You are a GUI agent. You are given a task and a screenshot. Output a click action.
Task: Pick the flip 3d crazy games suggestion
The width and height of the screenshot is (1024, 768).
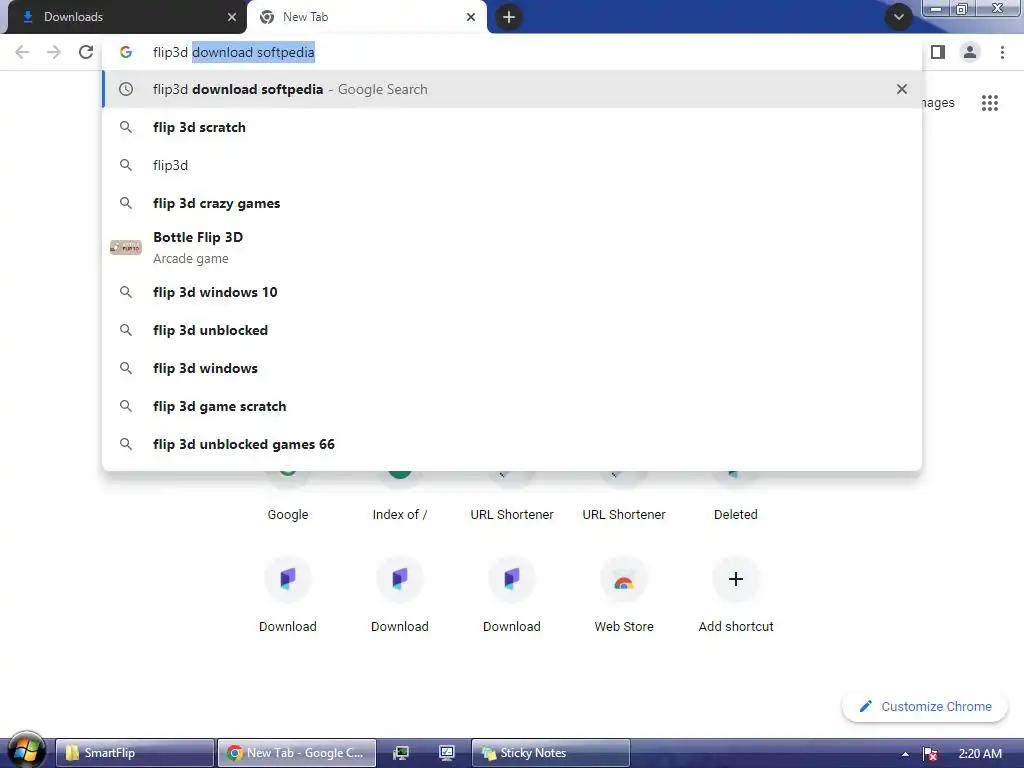[512, 203]
